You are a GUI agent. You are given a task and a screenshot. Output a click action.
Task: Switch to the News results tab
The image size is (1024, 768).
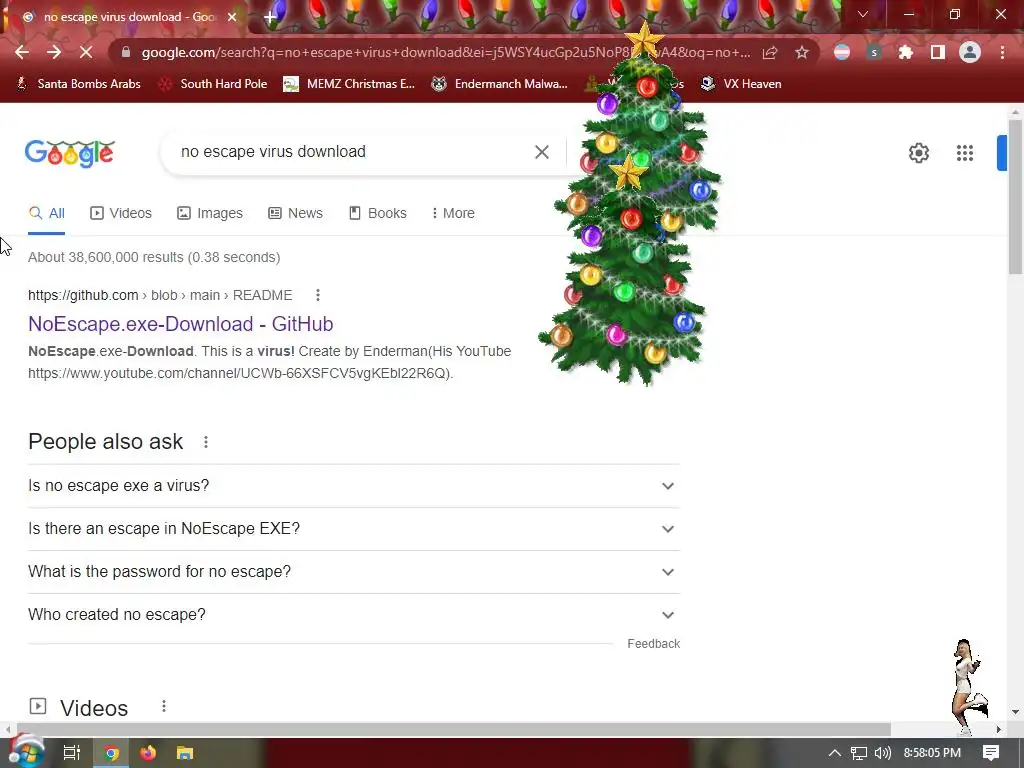295,214
